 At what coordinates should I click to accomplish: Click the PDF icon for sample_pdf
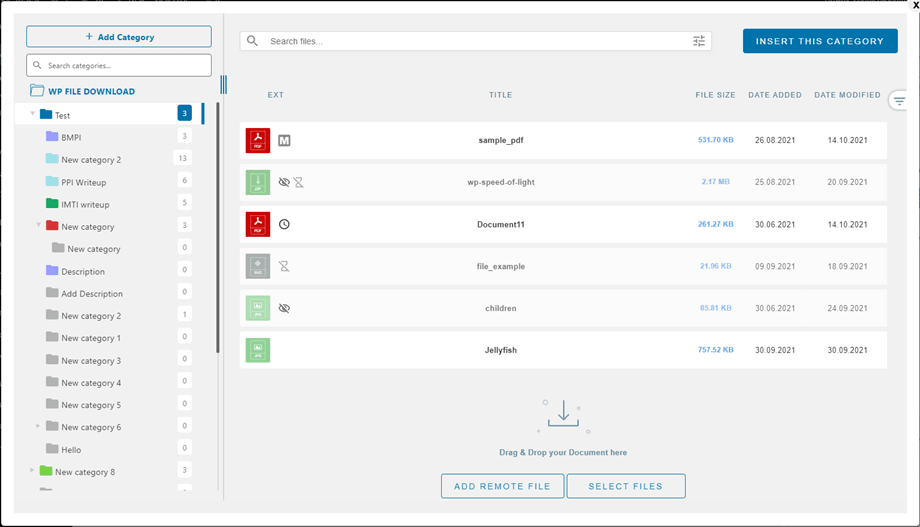pyautogui.click(x=258, y=140)
